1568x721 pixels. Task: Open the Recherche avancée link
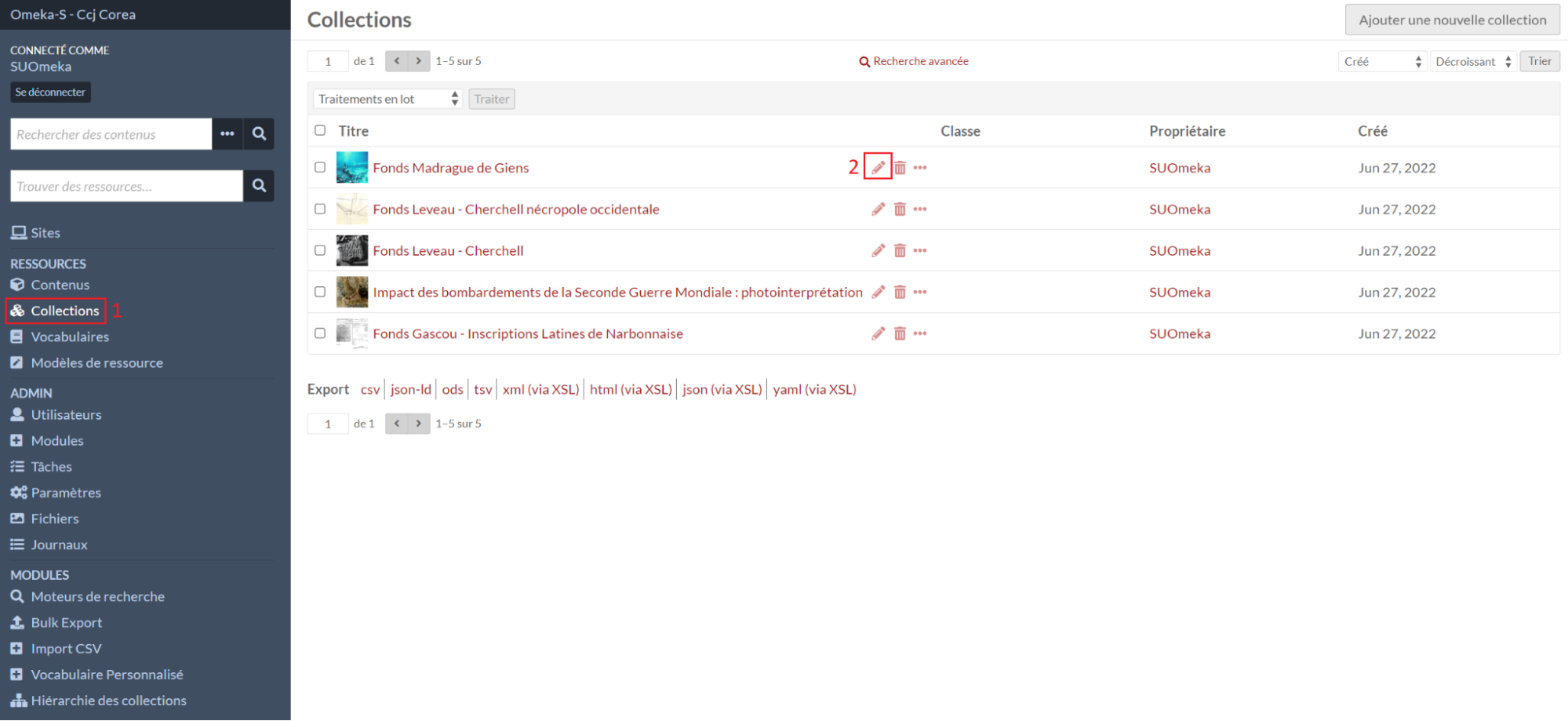click(x=920, y=61)
